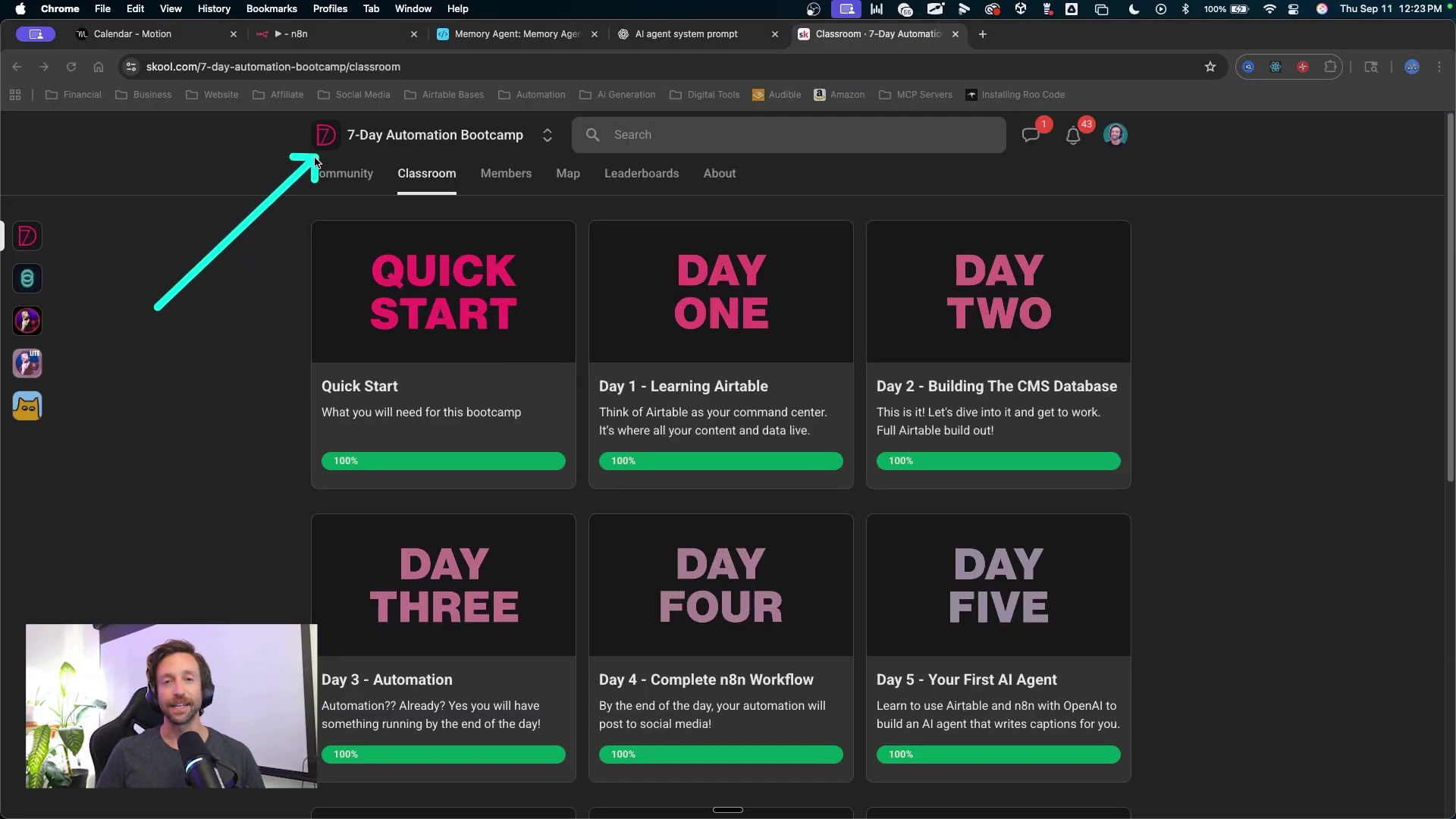Open the chat messages icon

1030,135
